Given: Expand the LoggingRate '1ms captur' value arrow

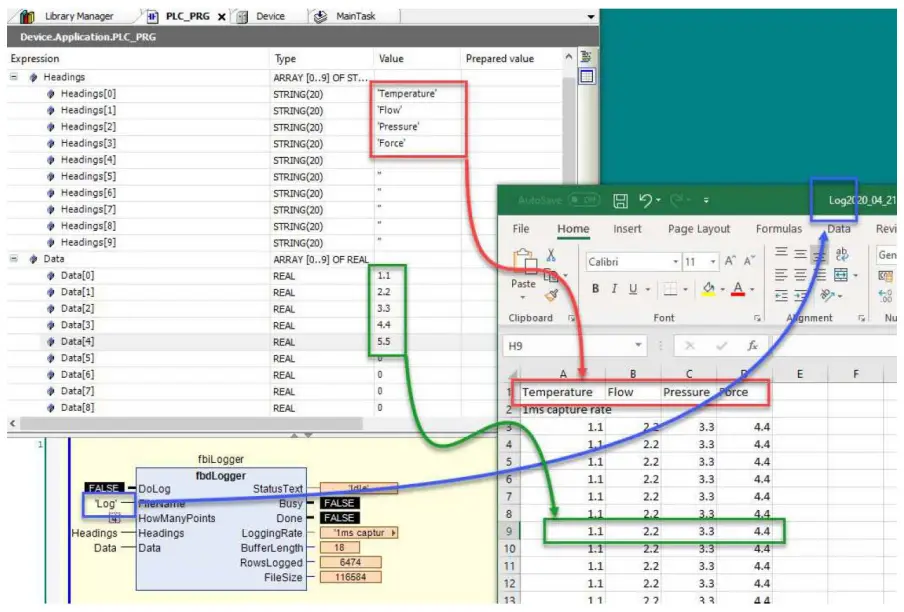Looking at the screenshot, I should click(x=394, y=533).
